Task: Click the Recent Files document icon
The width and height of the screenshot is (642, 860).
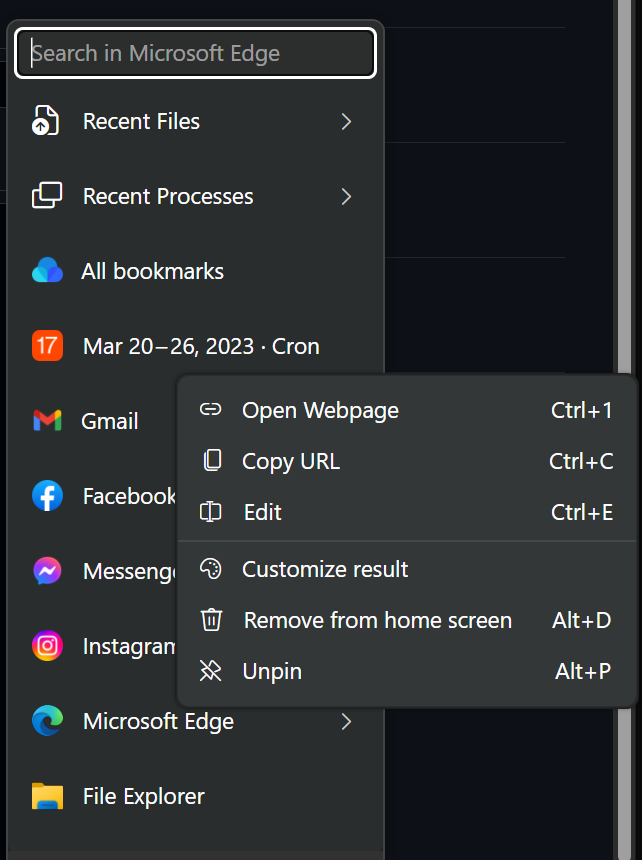Action: click(46, 121)
